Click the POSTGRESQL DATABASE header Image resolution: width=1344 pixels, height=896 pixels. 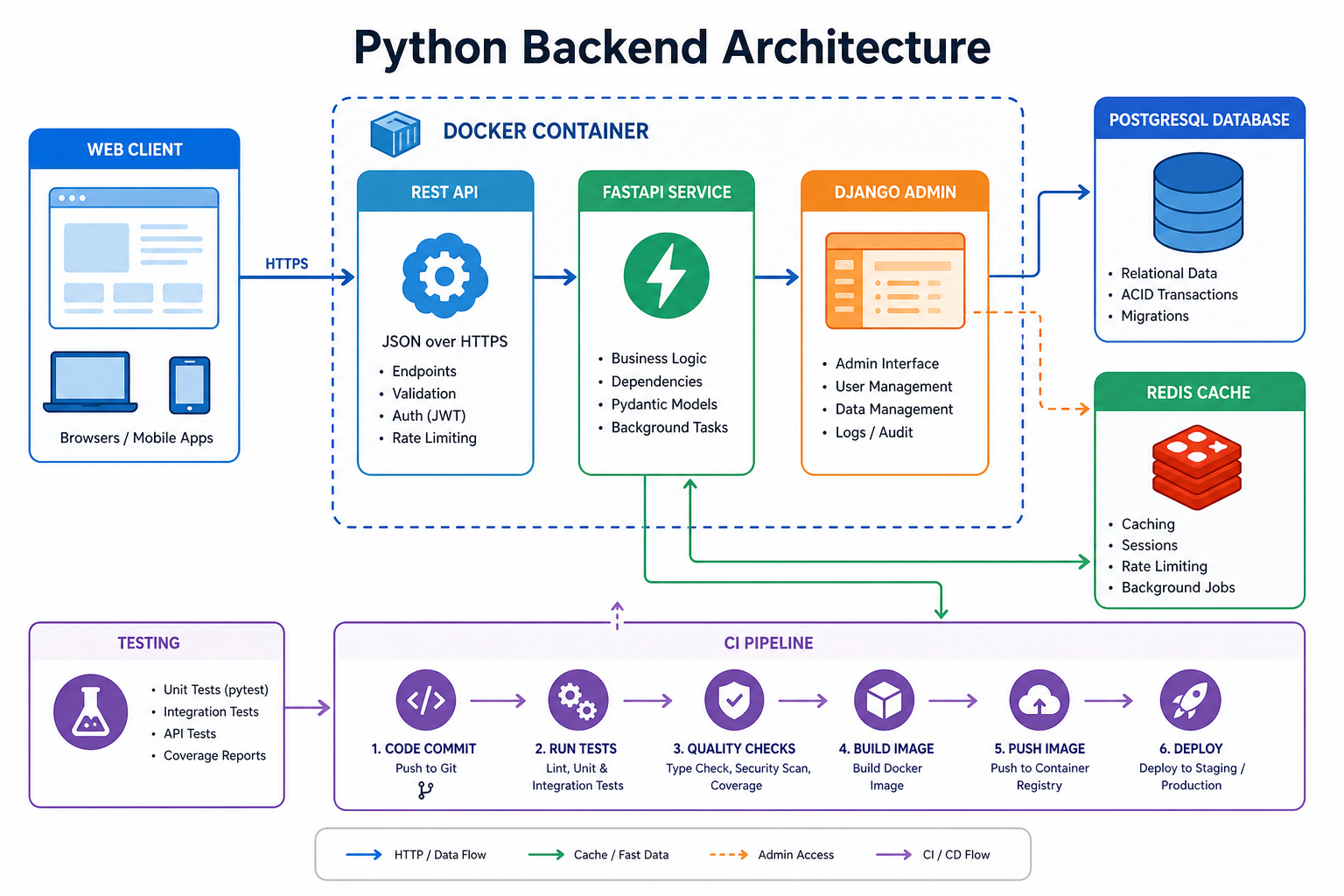(x=1200, y=119)
